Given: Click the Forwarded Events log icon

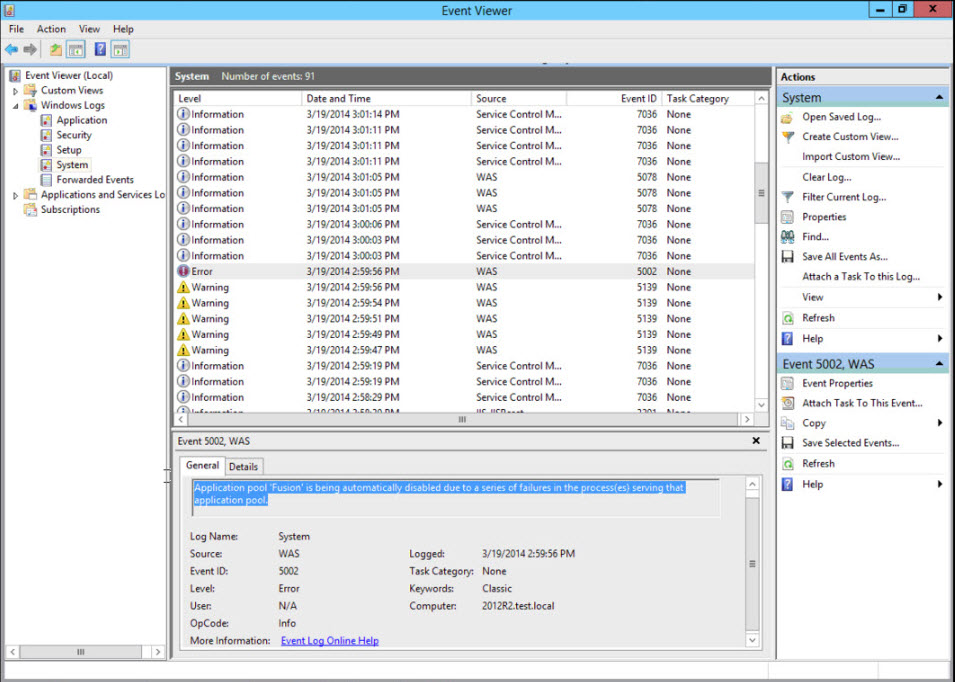Looking at the screenshot, I should 46,180.
